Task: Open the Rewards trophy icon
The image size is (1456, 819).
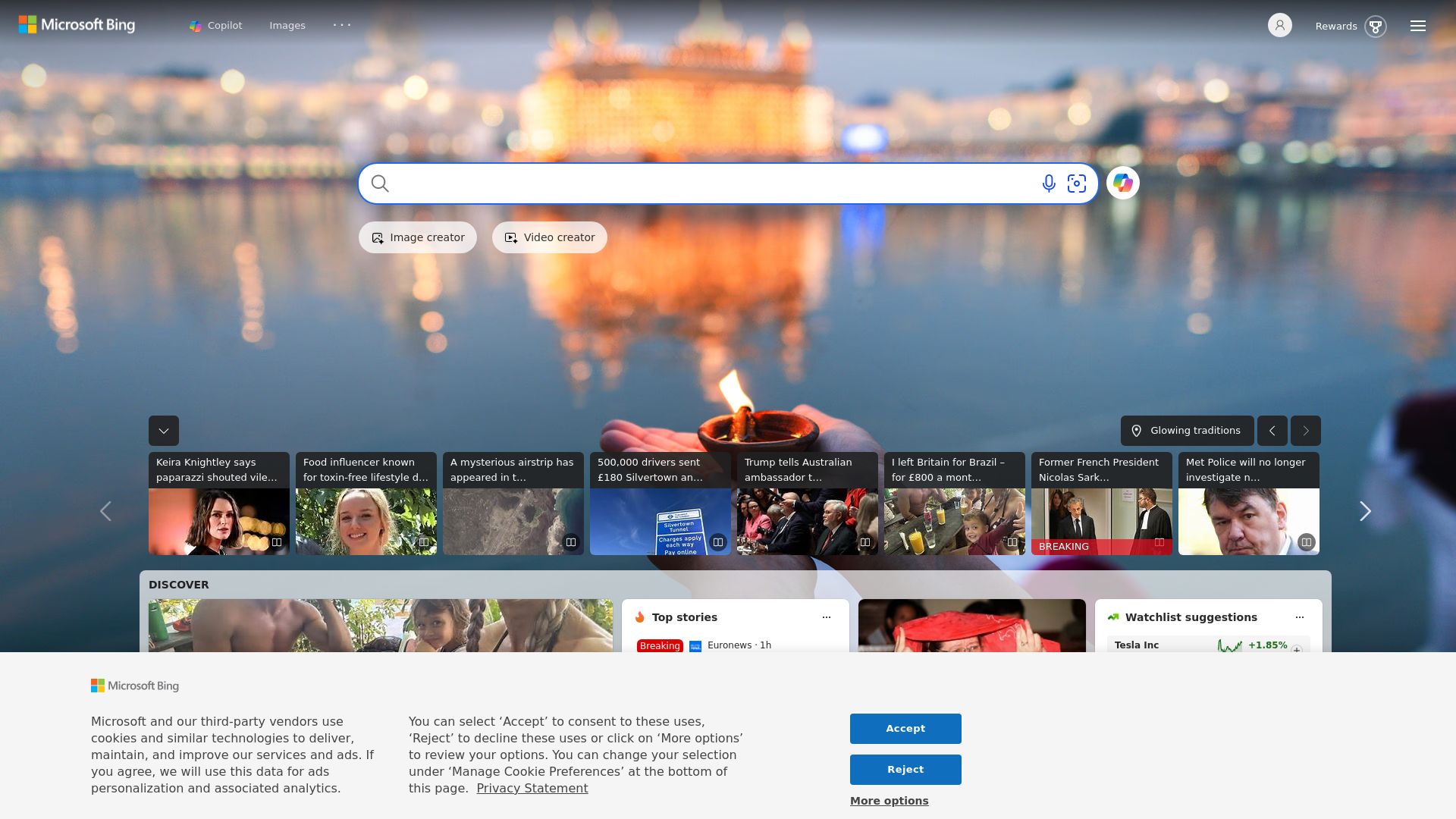Action: coord(1375,27)
